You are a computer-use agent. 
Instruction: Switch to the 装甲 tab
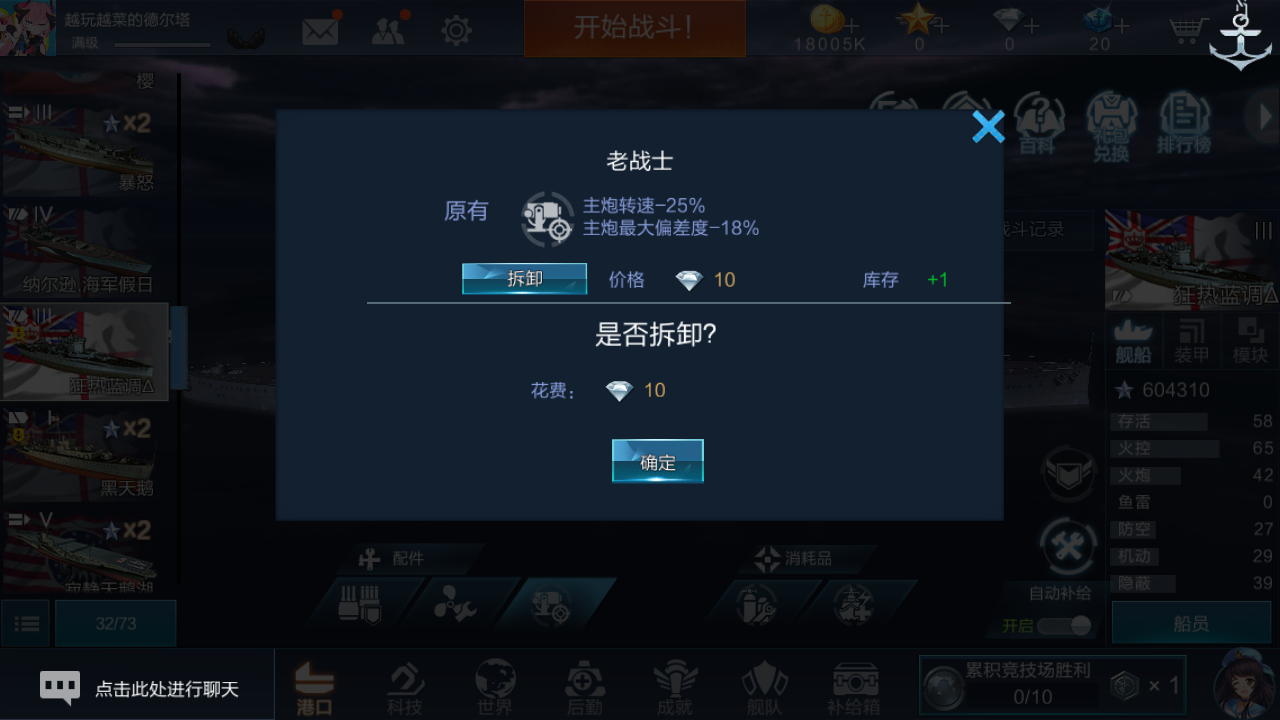[x=1192, y=342]
